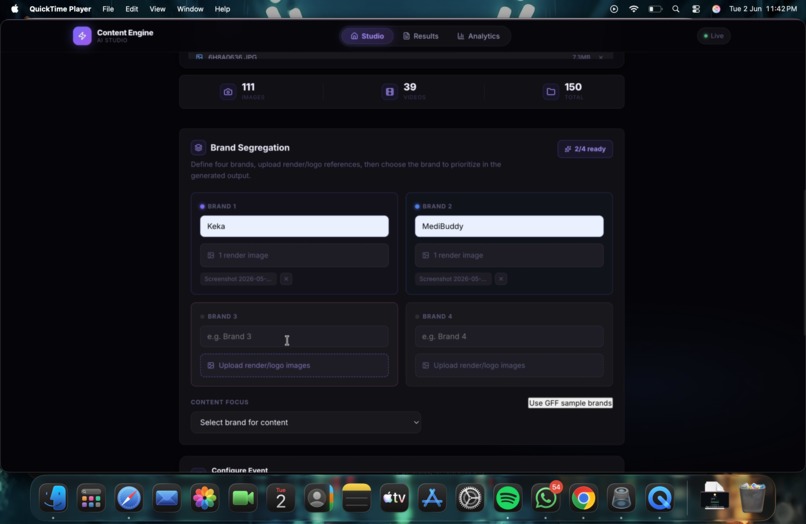Remove Brand 2 screenshot file

click(501, 279)
